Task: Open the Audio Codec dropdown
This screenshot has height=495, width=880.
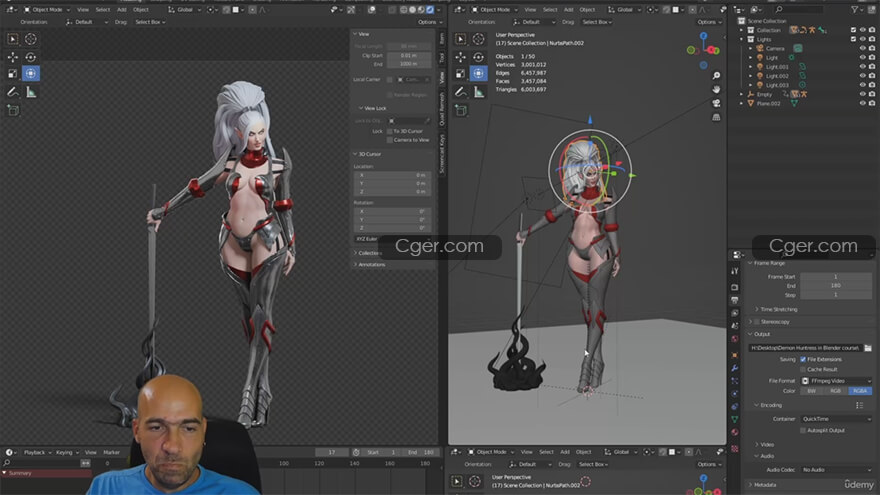Action: click(x=836, y=470)
